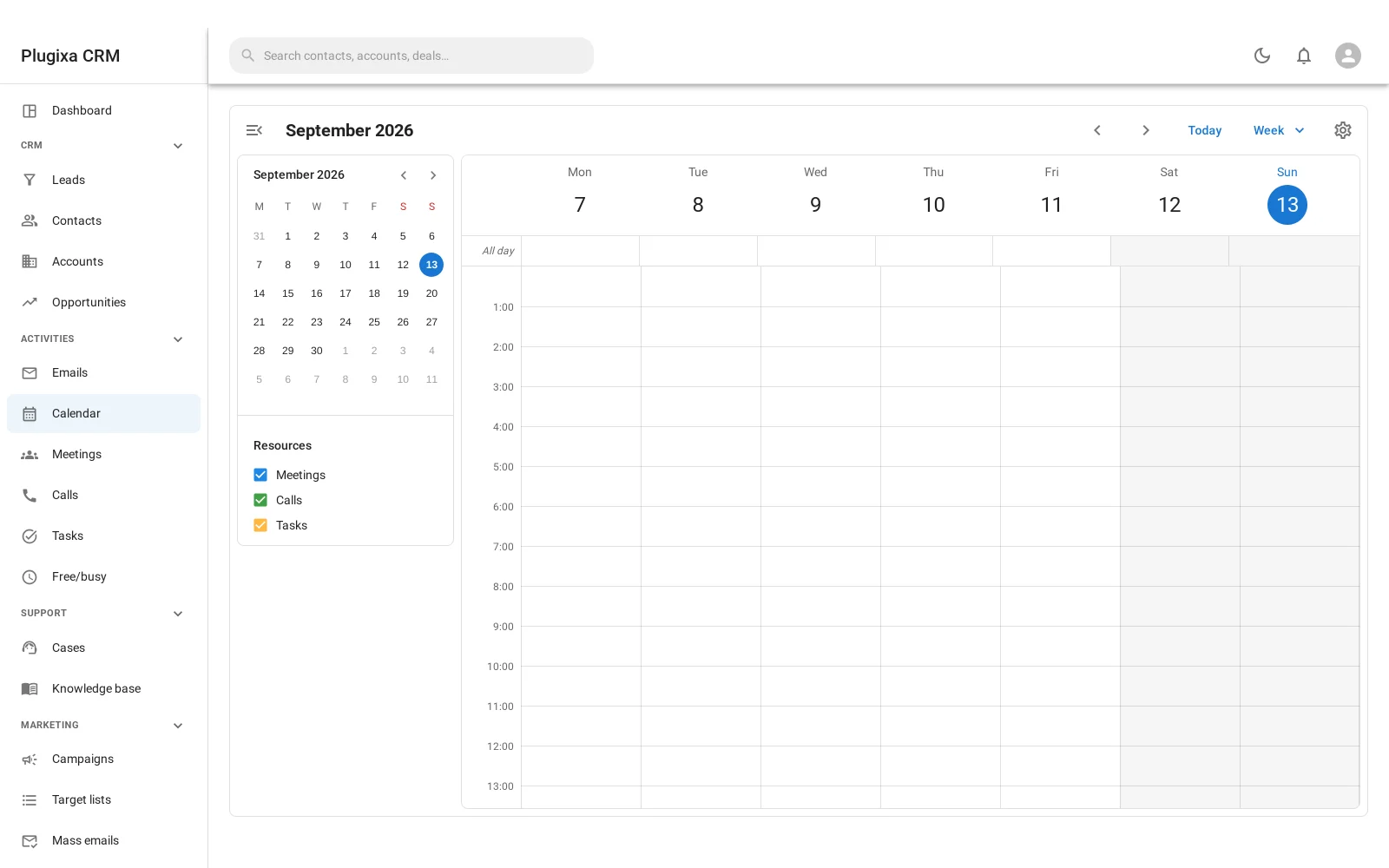Open Cases support icon
Viewport: 1389px width, 868px height.
click(30, 648)
